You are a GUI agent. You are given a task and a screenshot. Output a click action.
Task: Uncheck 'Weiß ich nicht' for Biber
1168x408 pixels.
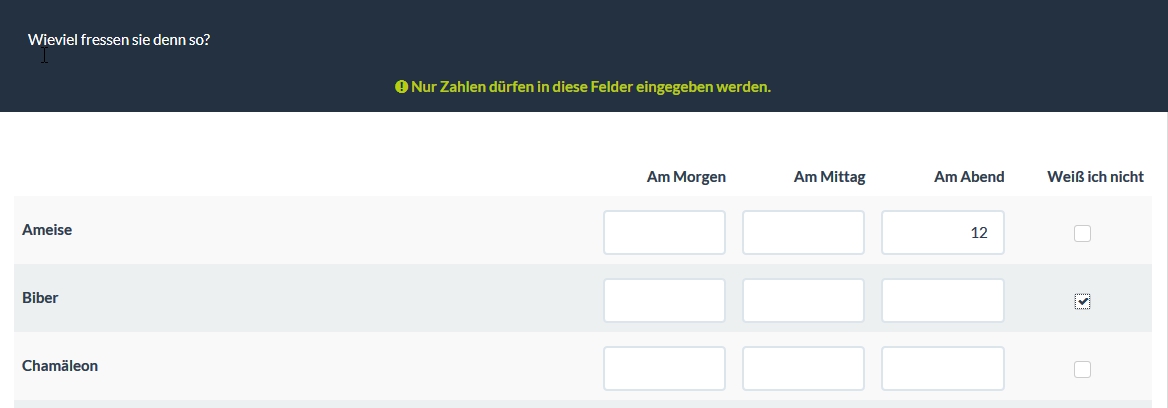[x=1082, y=301]
